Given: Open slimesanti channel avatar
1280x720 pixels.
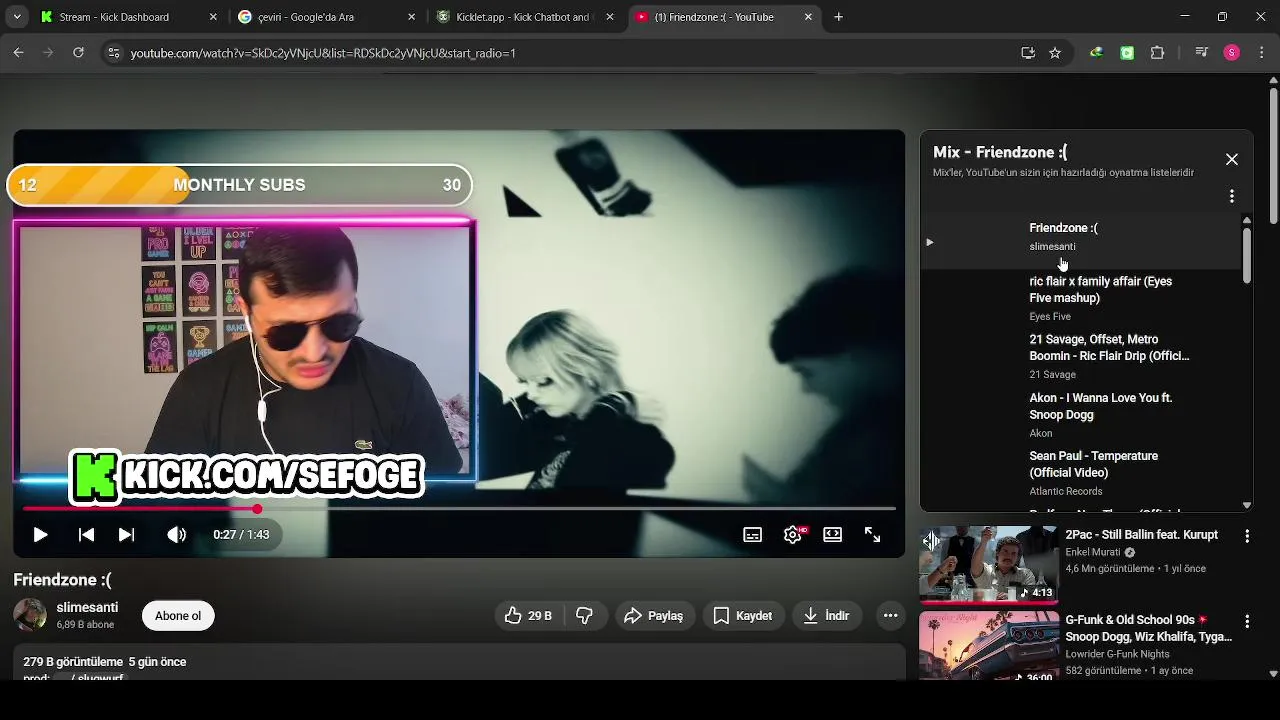Looking at the screenshot, I should 30,615.
